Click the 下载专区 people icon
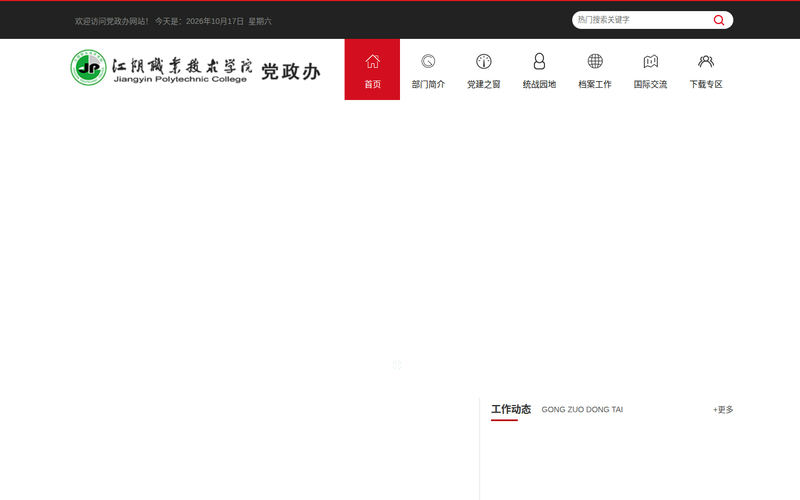The height and width of the screenshot is (500, 800). pyautogui.click(x=706, y=61)
